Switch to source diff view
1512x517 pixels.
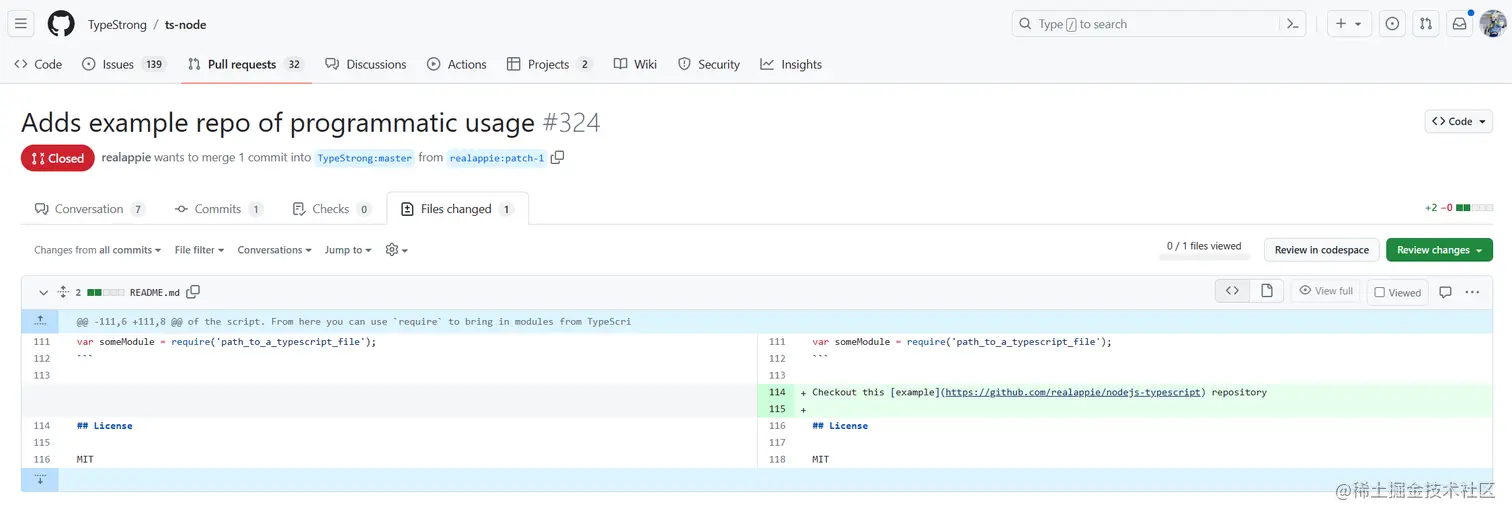(x=1232, y=291)
